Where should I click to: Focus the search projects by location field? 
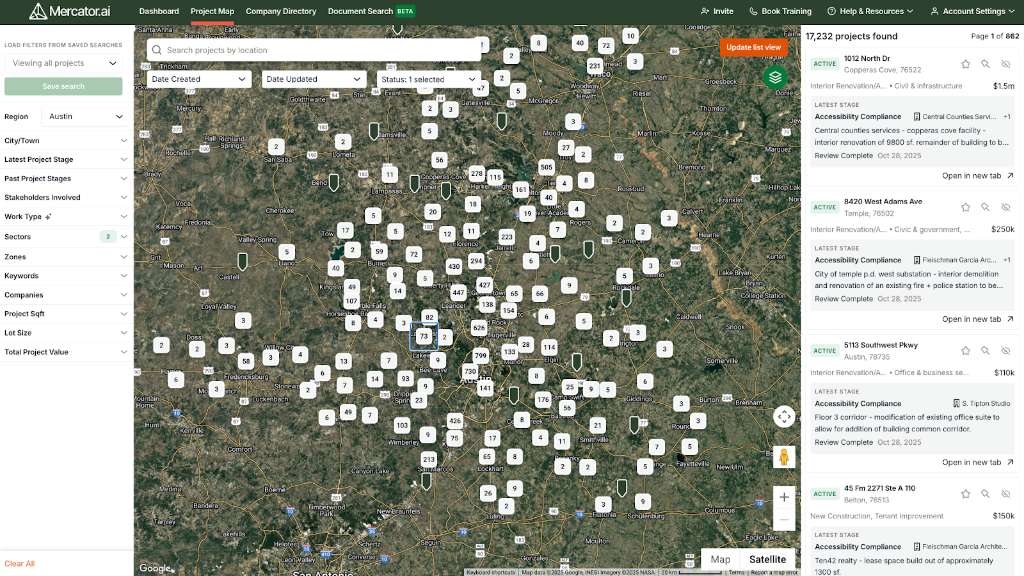pos(314,50)
